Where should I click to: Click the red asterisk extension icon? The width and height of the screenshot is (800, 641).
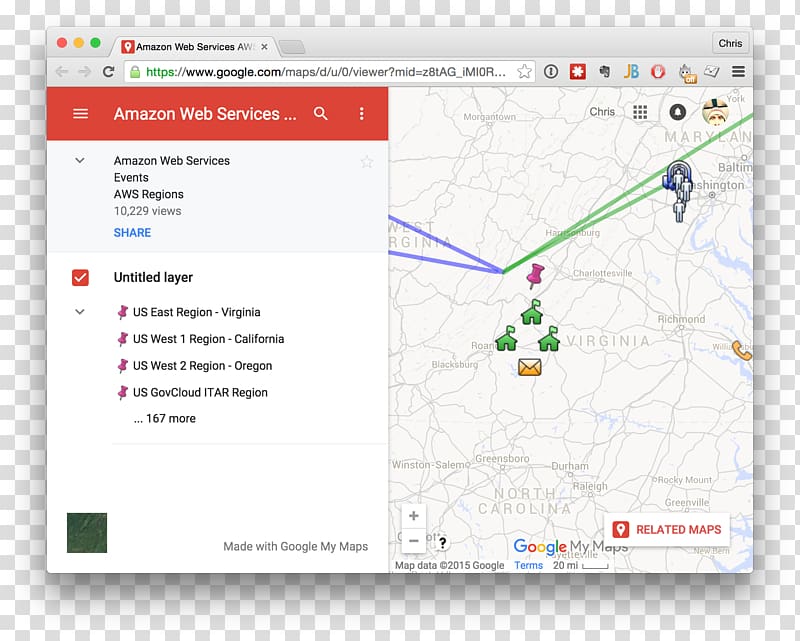tap(578, 71)
